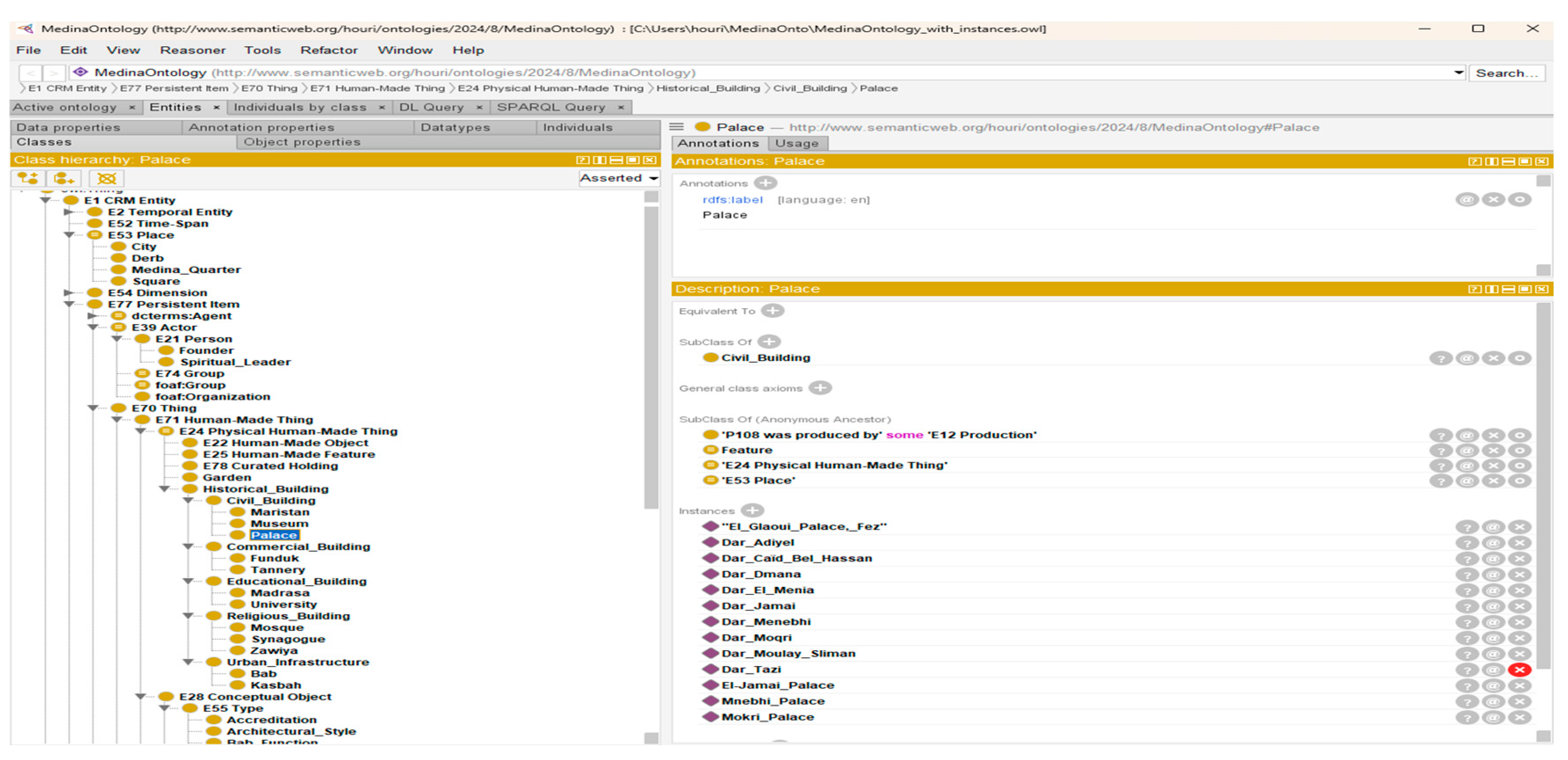
Task: Click the back navigation arrow in toolbar
Action: point(31,73)
